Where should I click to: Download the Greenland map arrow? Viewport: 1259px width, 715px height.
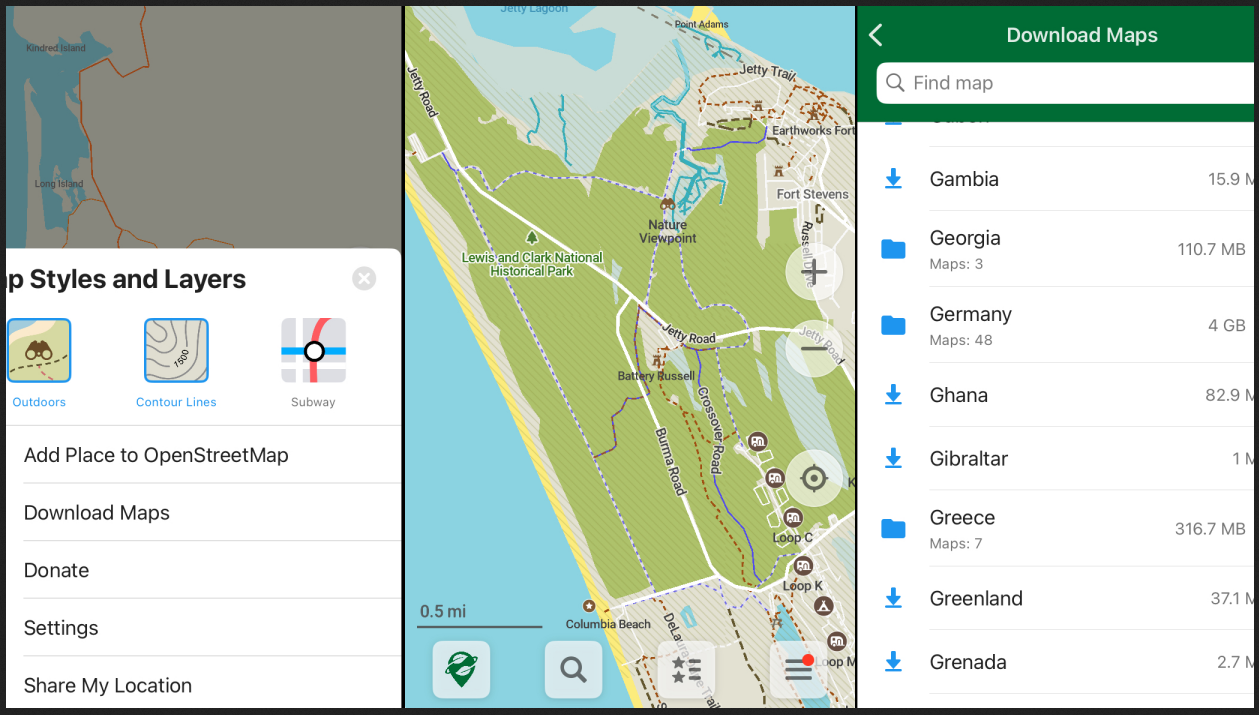[x=893, y=598]
